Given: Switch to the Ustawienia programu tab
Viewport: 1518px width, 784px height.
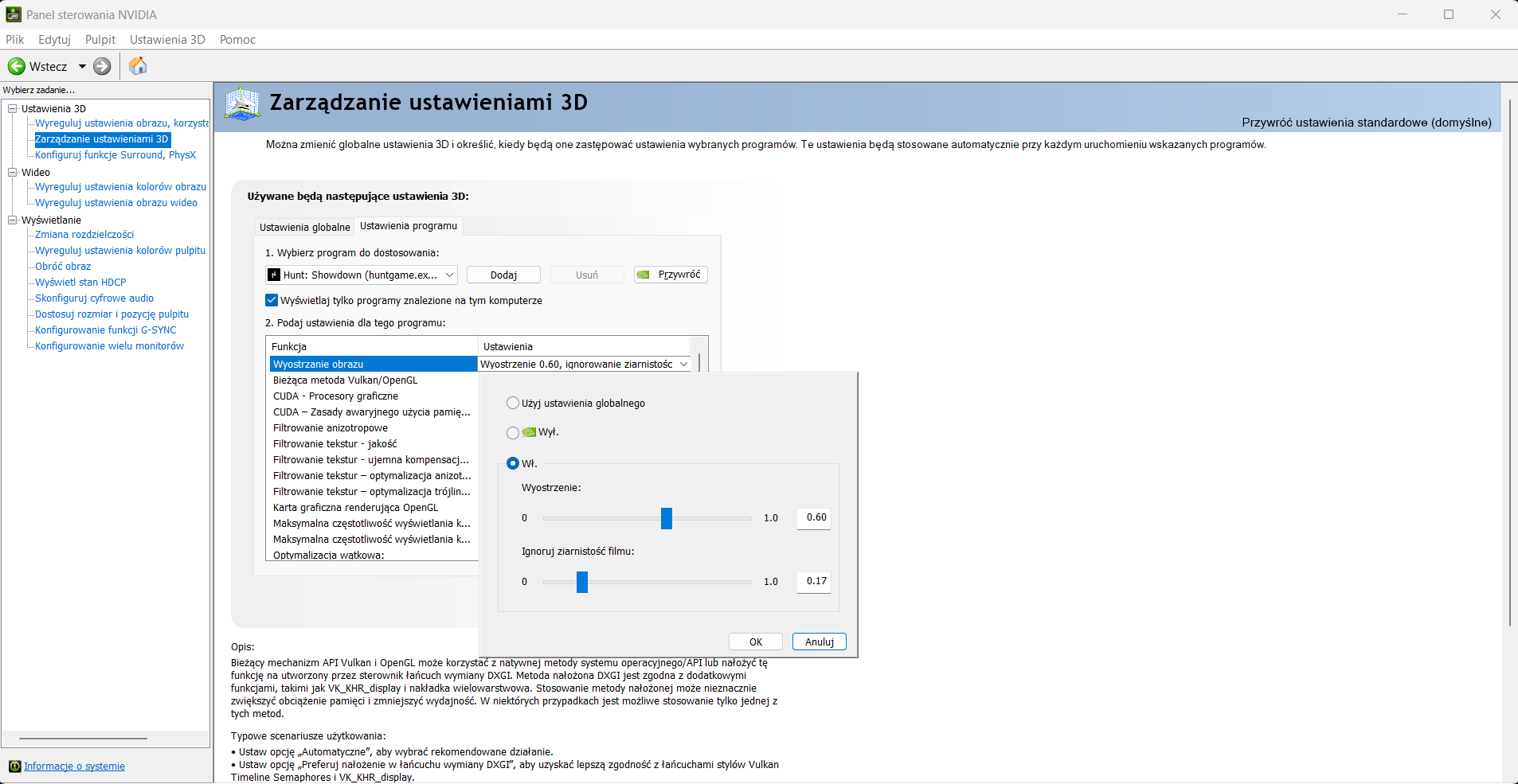Looking at the screenshot, I should [409, 226].
